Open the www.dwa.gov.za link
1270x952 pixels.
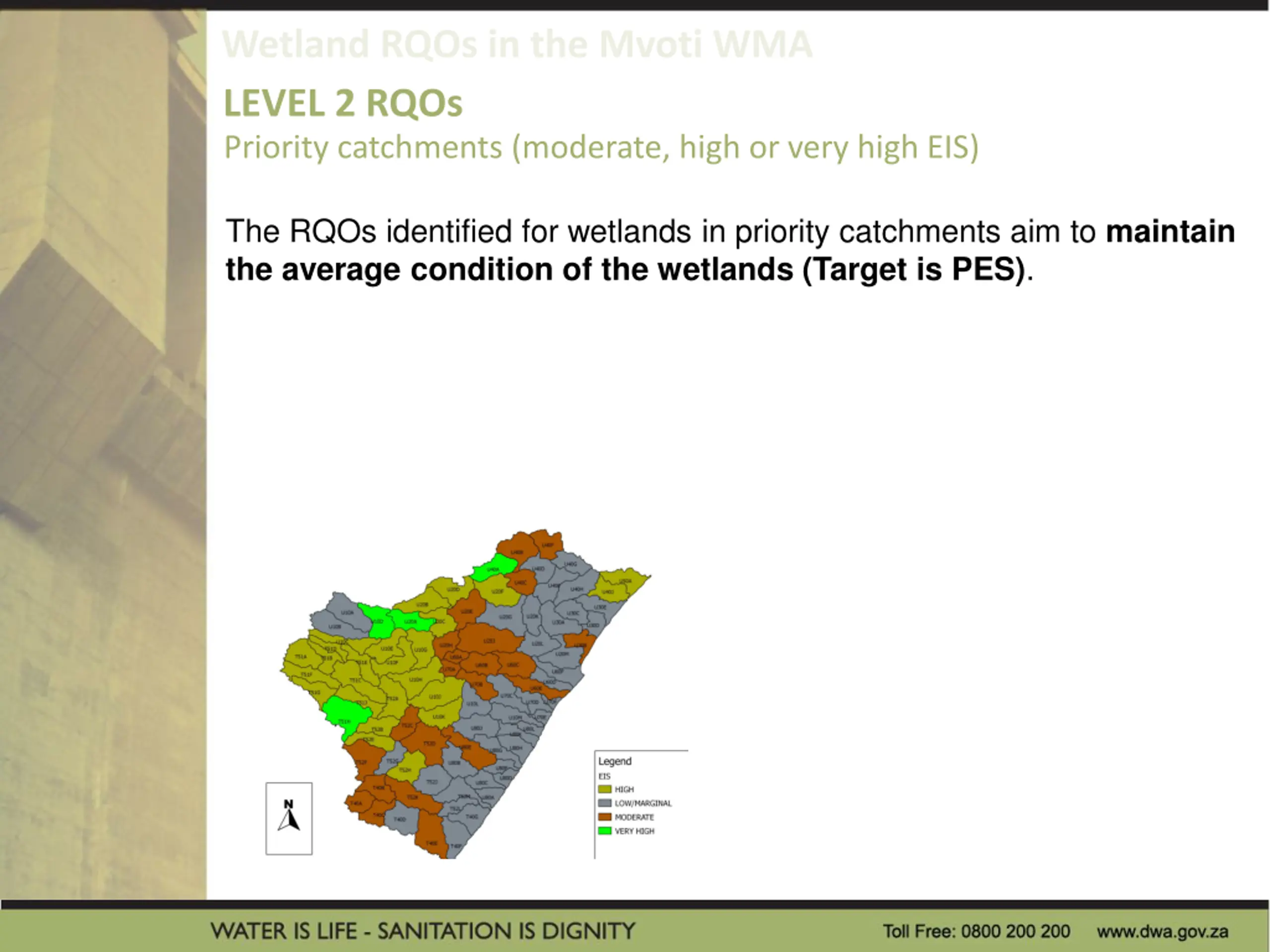[1163, 931]
